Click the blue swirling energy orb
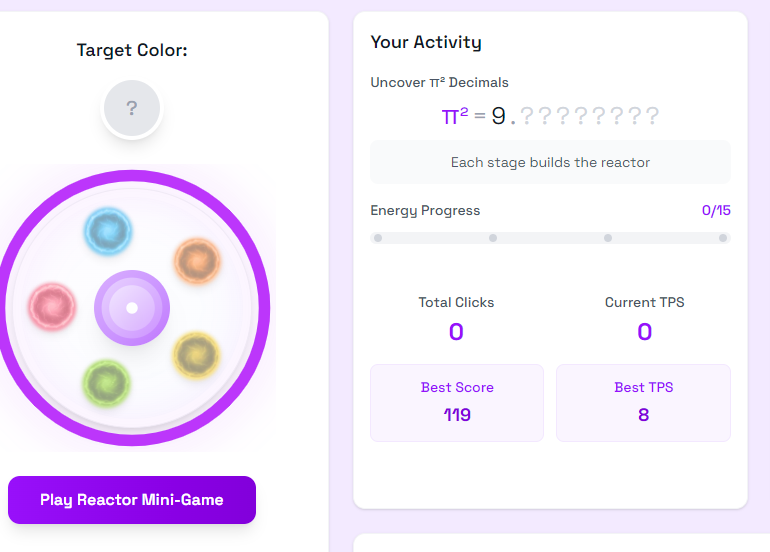Screen dimensions: 770x552 click(x=108, y=231)
